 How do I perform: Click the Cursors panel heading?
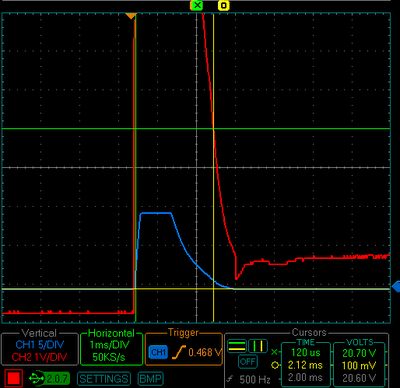[309, 332]
